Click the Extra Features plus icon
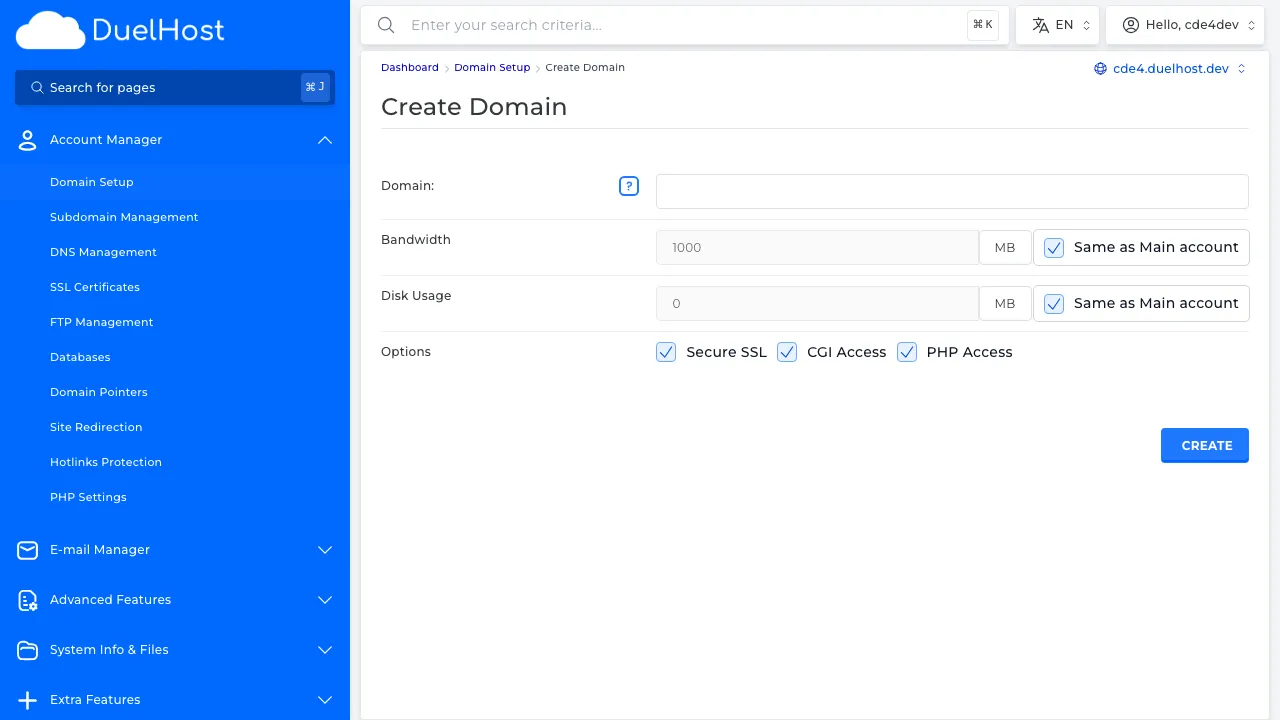 coord(27,700)
